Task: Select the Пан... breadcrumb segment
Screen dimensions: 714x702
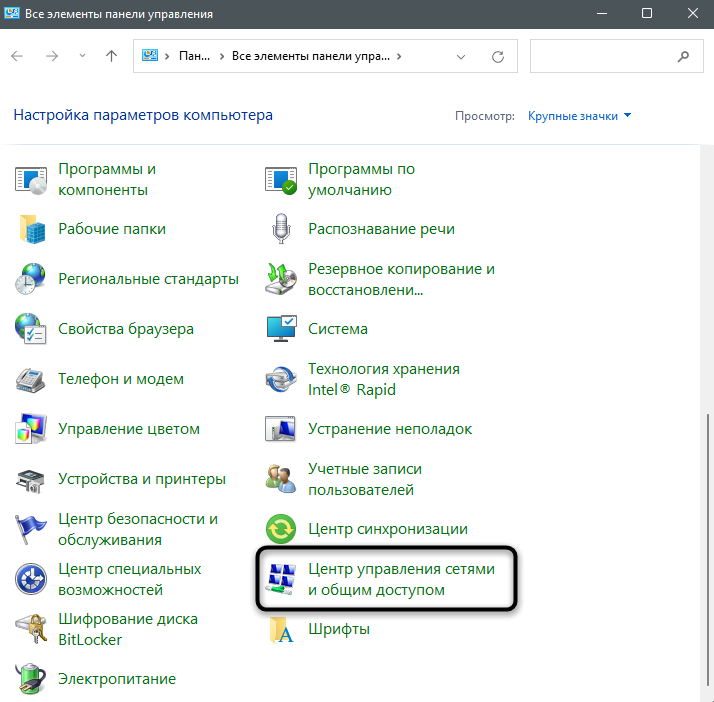Action: tap(194, 56)
